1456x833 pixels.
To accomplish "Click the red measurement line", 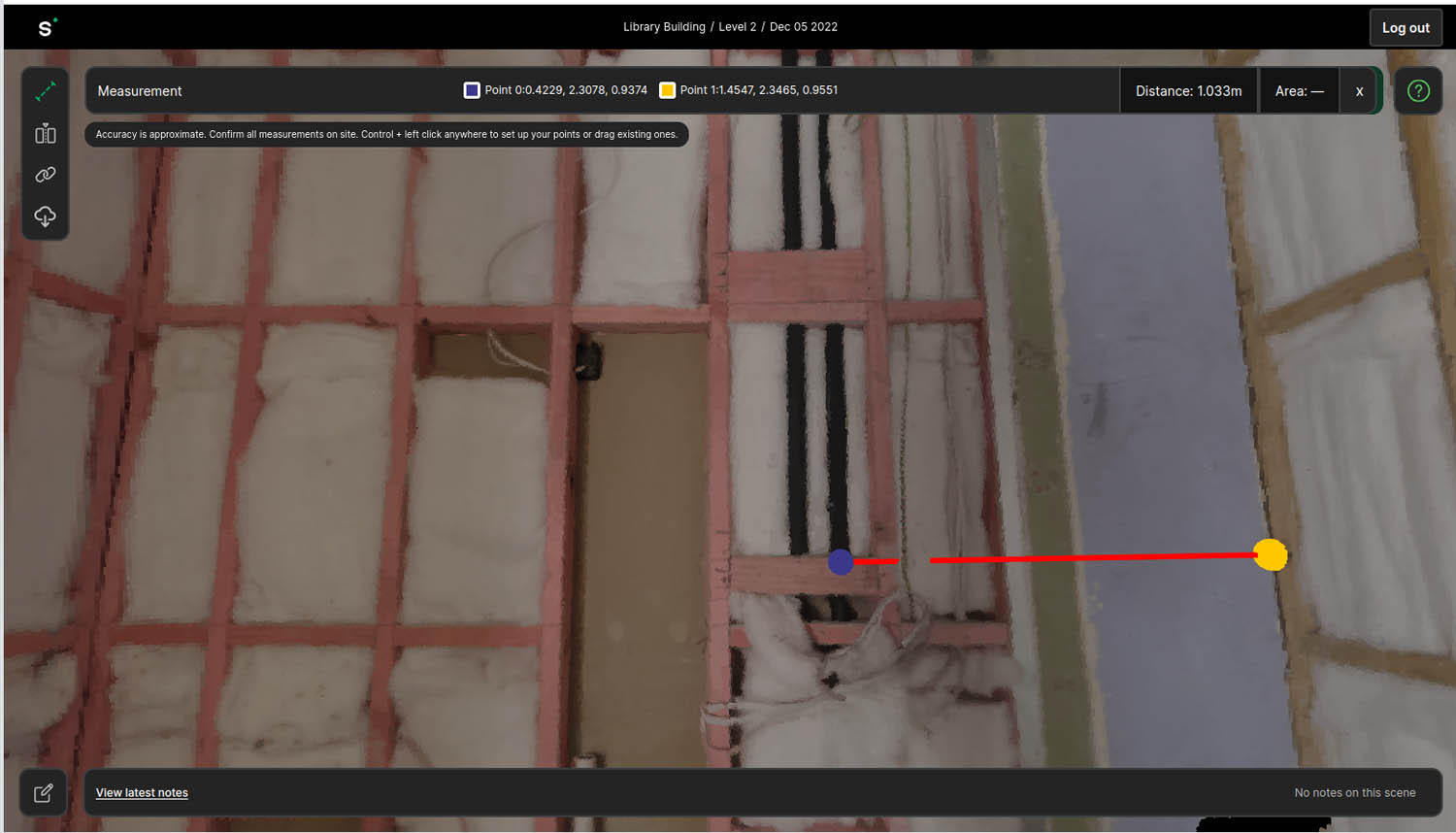I will click(1087, 558).
